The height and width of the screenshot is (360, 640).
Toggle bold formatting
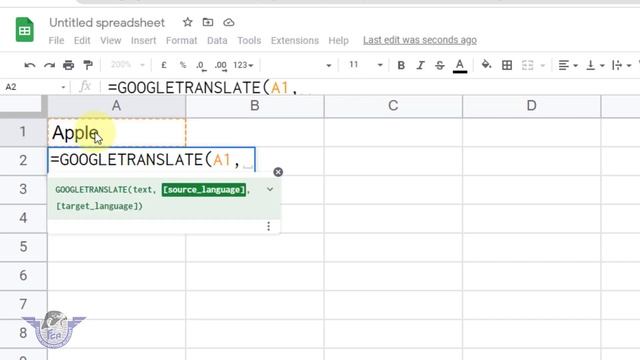point(401,65)
